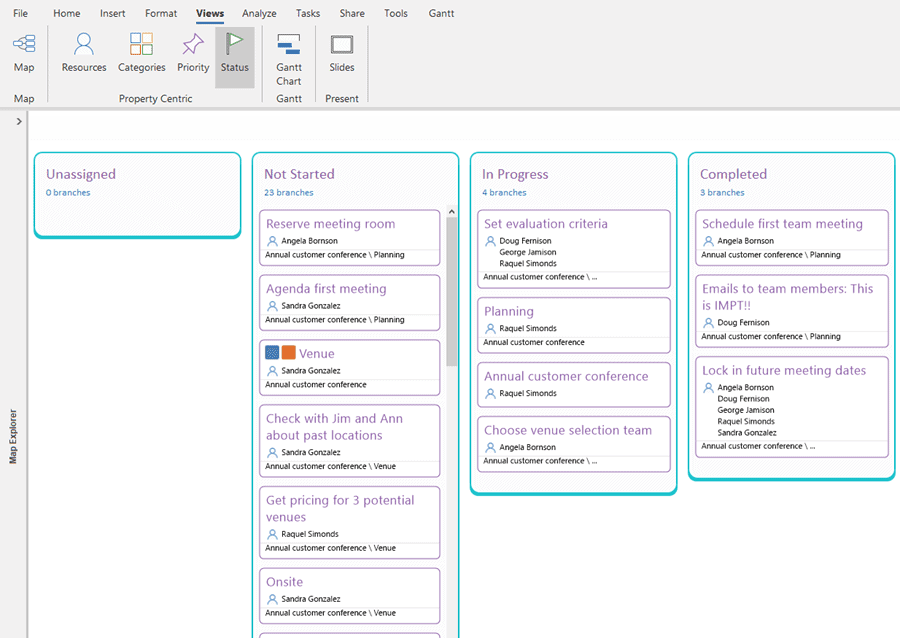Click person icon on Check with Jim and Ann card
This screenshot has width=900, height=638.
(273, 452)
